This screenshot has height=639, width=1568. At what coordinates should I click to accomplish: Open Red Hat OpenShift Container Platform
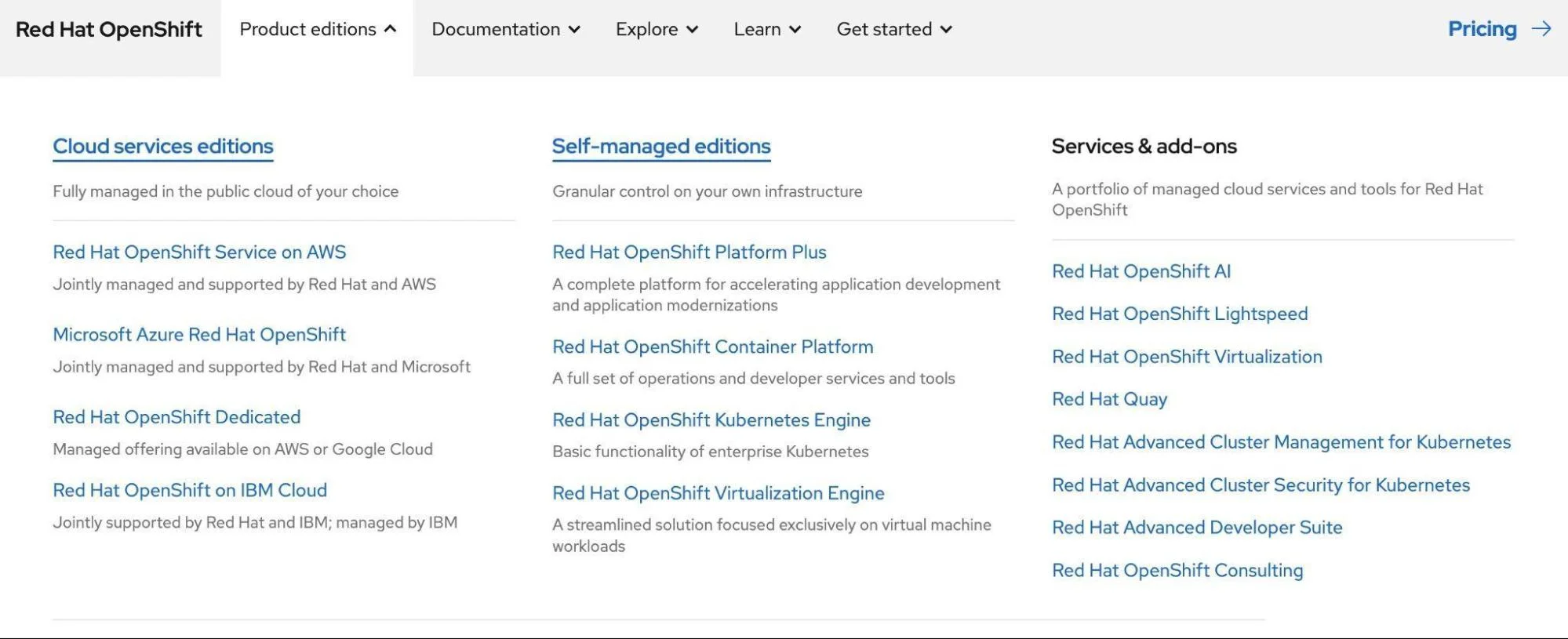[x=713, y=347]
